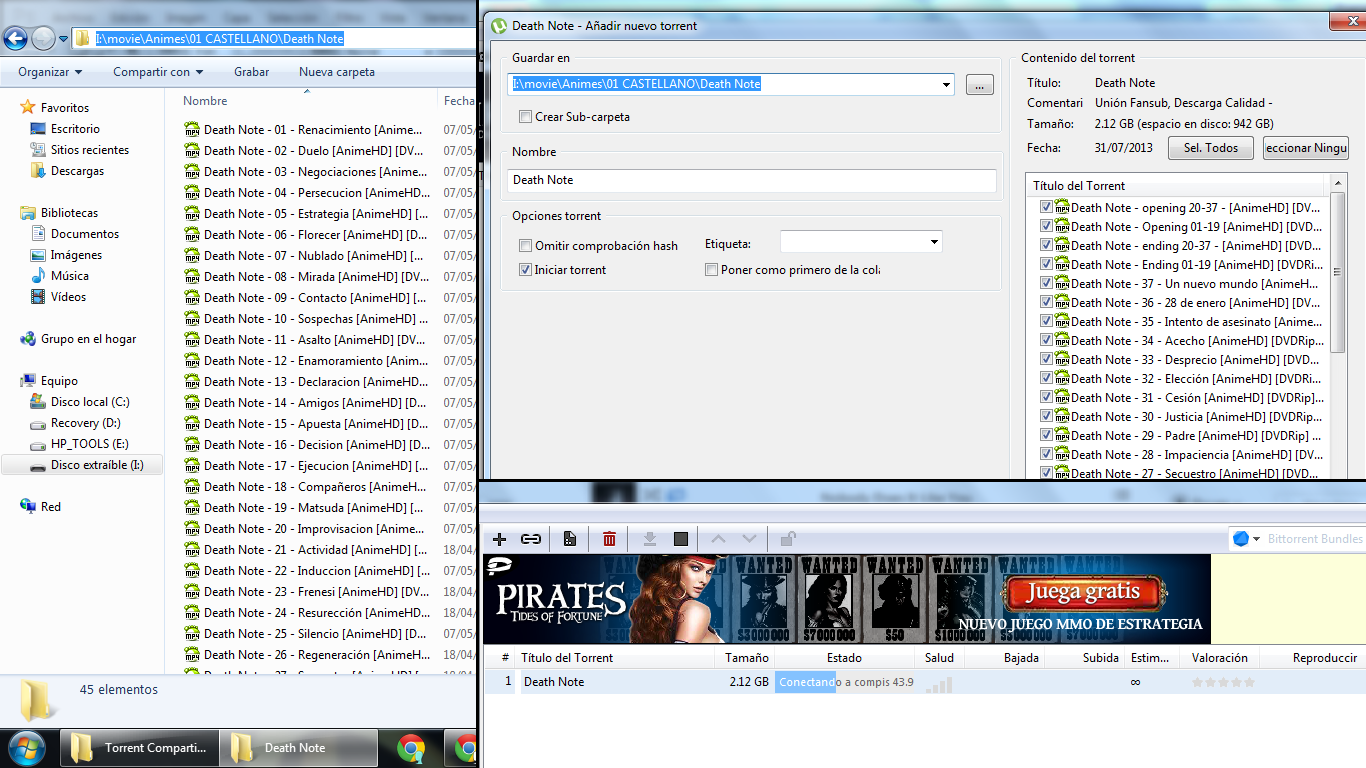1366x768 pixels.
Task: Select Death Note torrent row in list
Action: click(x=924, y=682)
